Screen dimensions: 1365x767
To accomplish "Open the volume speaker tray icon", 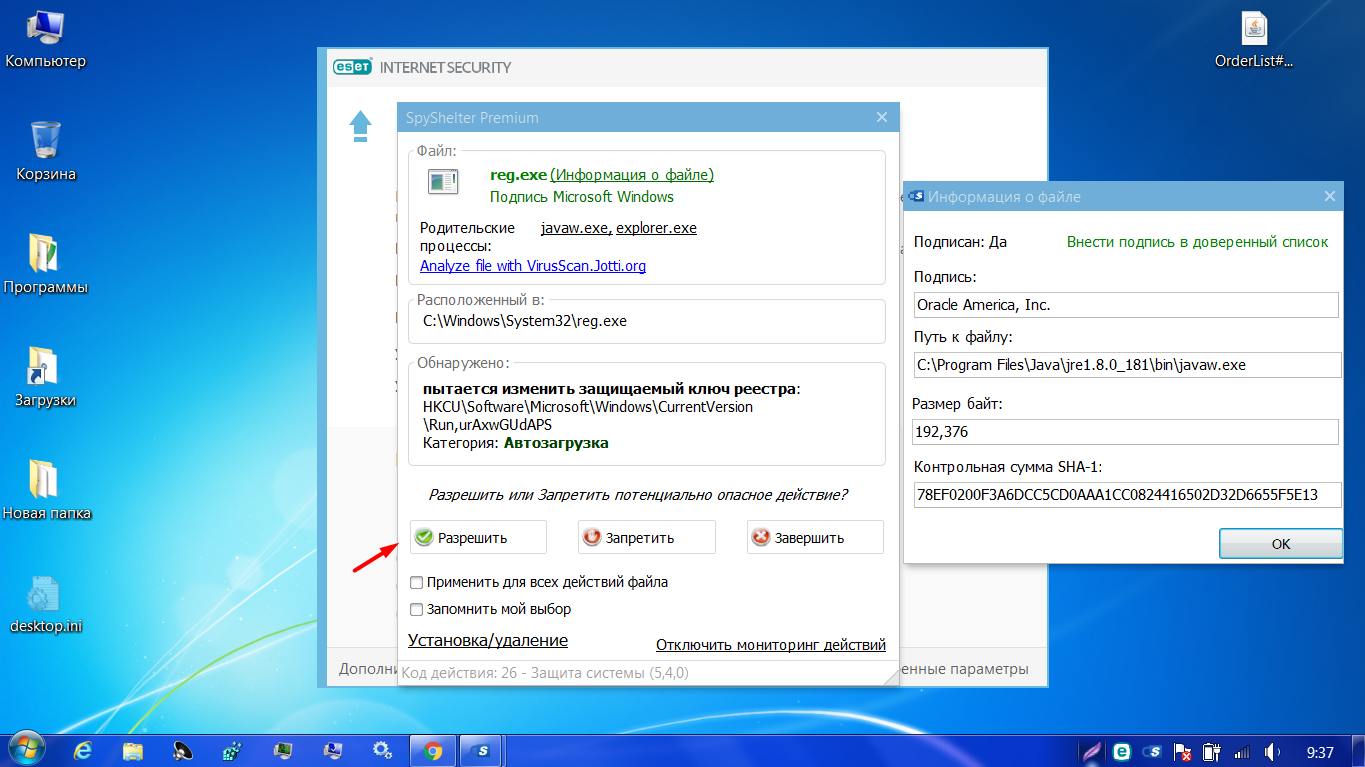I will 1272,751.
